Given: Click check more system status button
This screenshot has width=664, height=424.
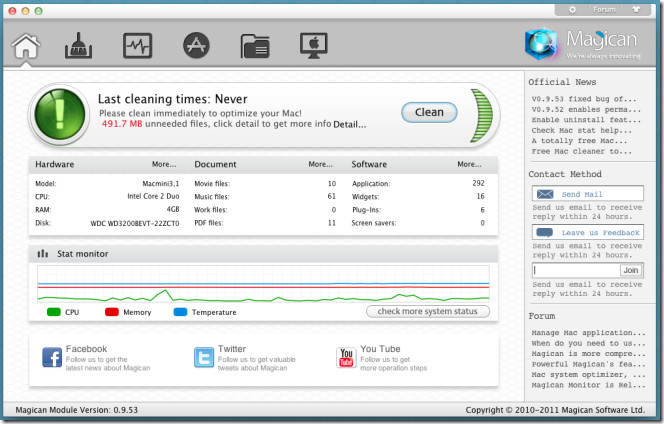Looking at the screenshot, I should [x=427, y=312].
